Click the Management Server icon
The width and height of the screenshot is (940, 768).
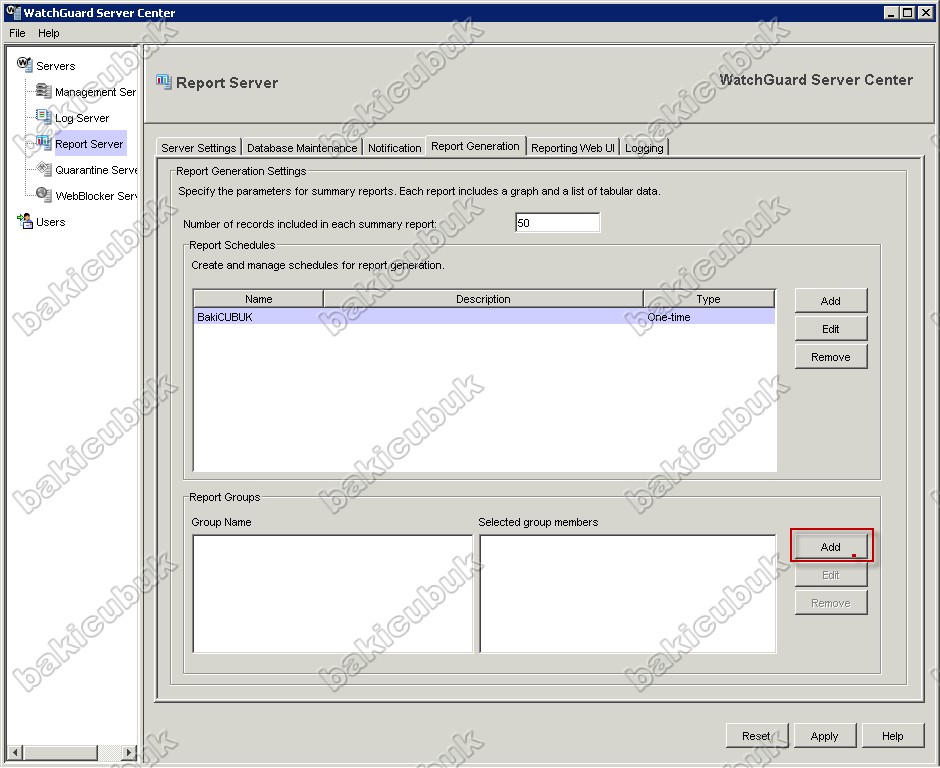click(x=44, y=91)
